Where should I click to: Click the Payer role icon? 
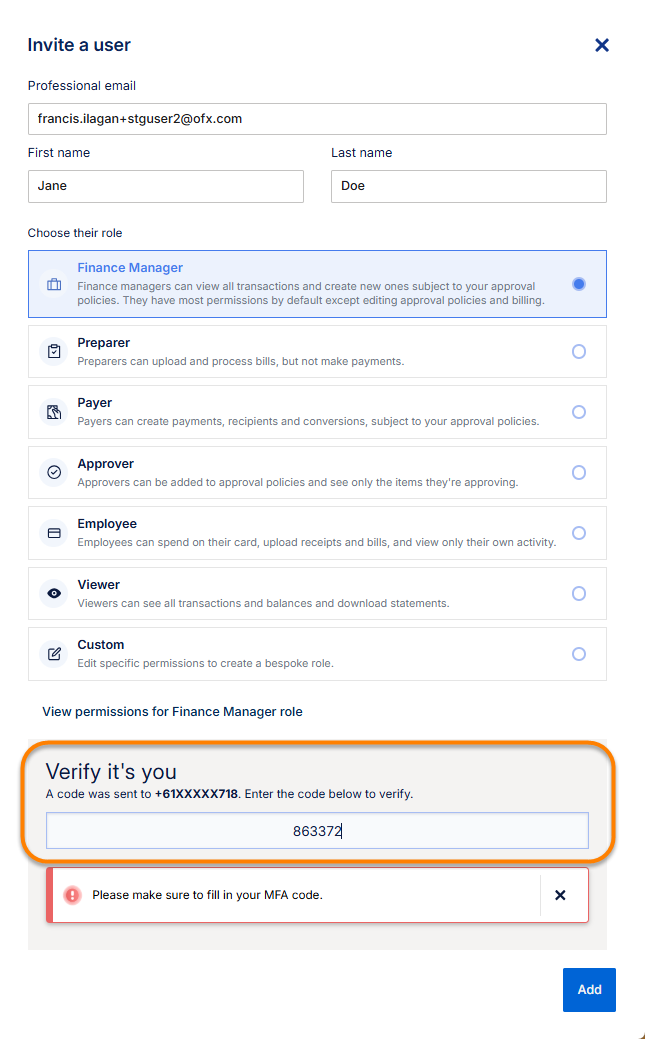(x=54, y=412)
